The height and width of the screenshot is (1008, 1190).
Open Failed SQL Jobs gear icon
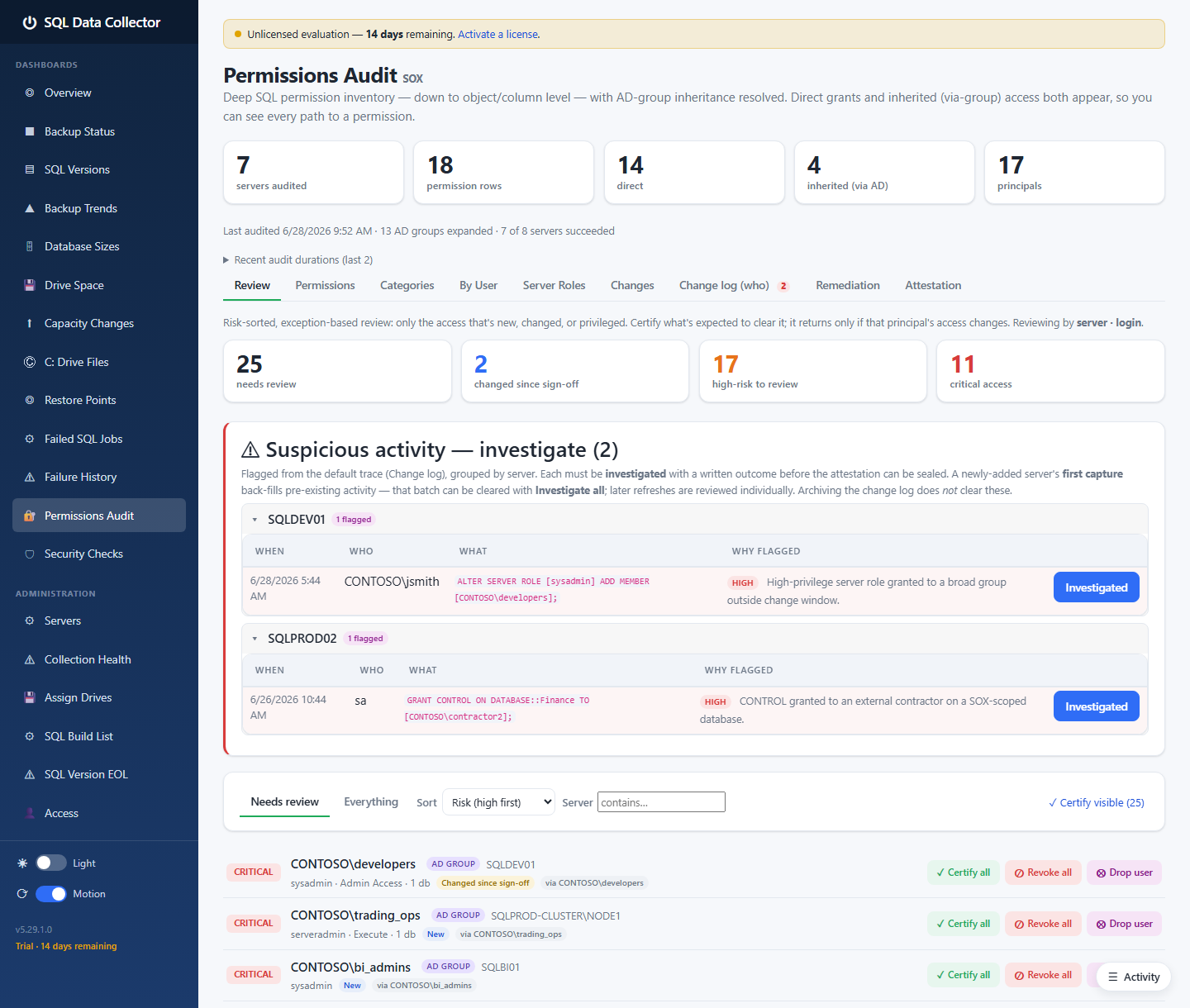[x=30, y=439]
